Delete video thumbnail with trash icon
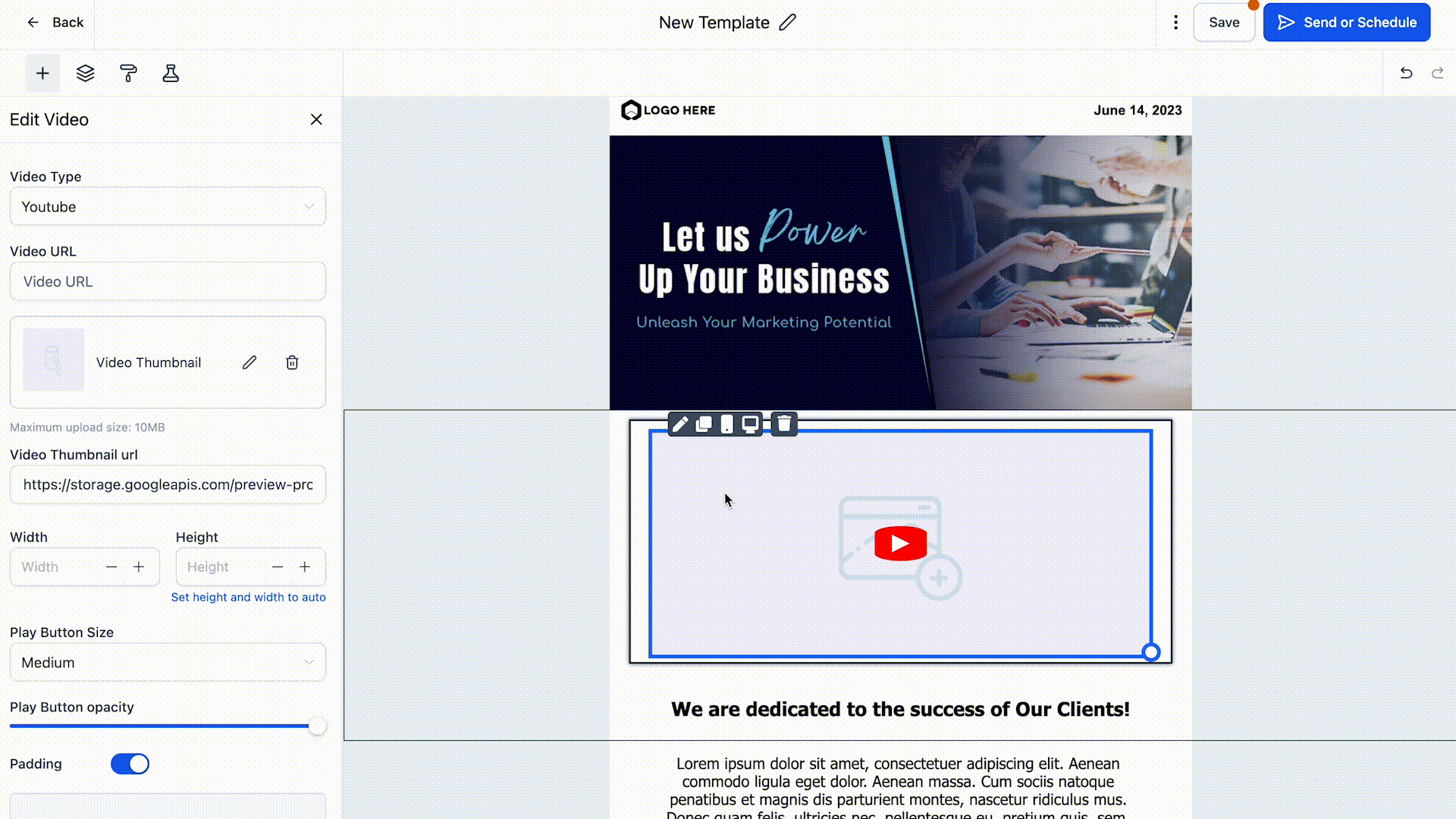The width and height of the screenshot is (1456, 819). pos(292,362)
